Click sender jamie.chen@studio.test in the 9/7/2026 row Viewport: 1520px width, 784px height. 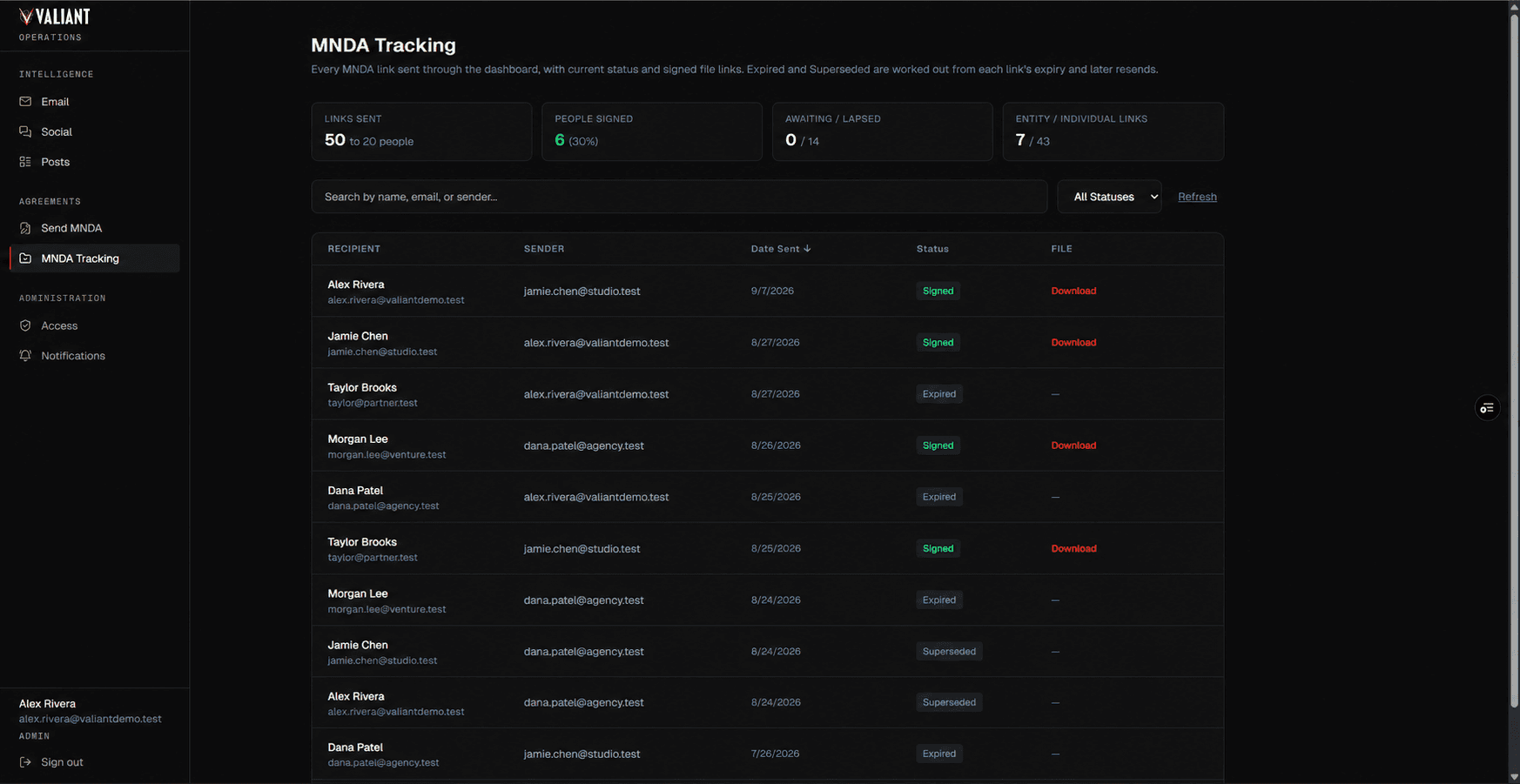(582, 291)
